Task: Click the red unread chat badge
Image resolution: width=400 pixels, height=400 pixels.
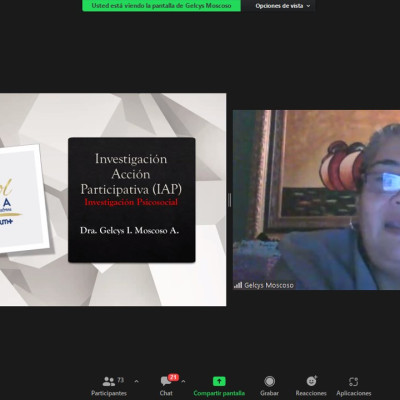Action: click(173, 377)
